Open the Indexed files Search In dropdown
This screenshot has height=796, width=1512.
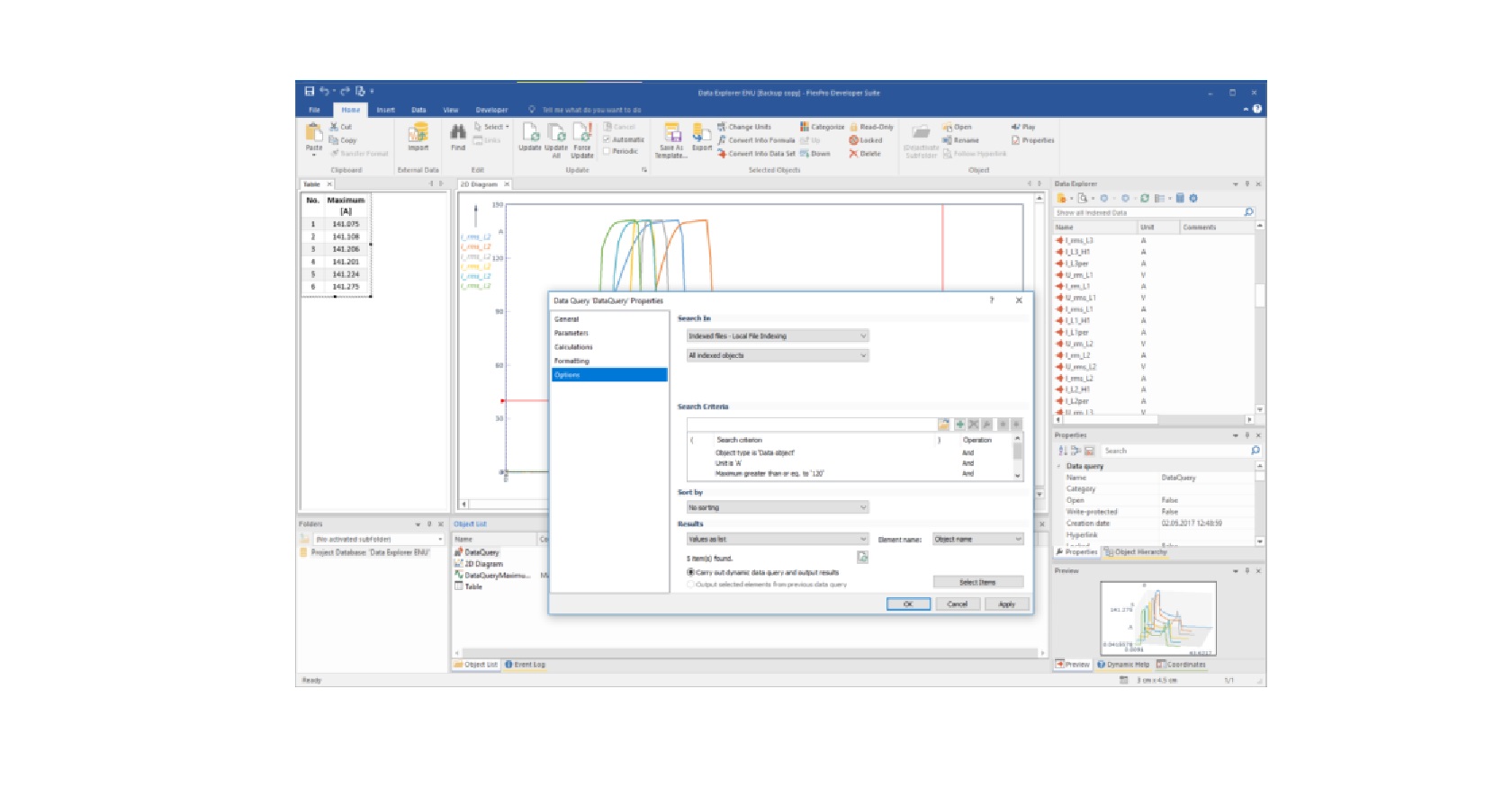(778, 335)
